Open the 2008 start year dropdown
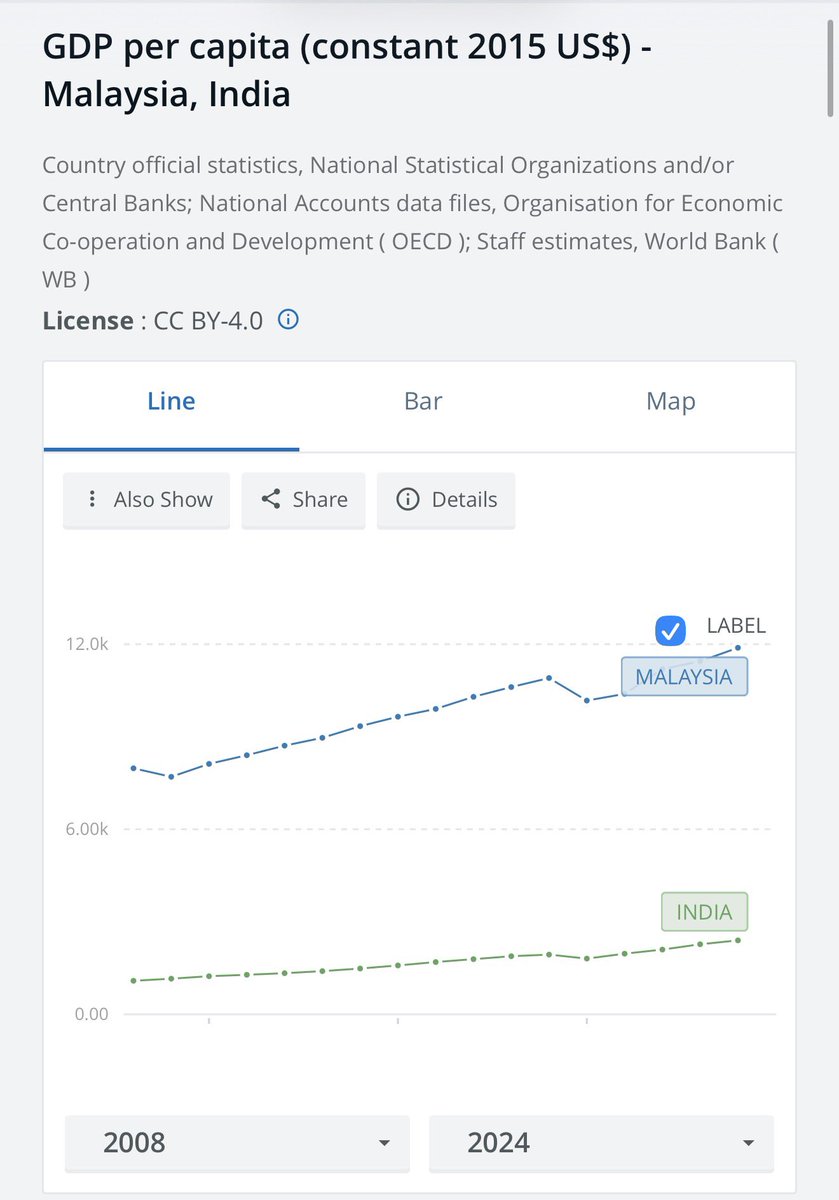 tap(237, 1142)
